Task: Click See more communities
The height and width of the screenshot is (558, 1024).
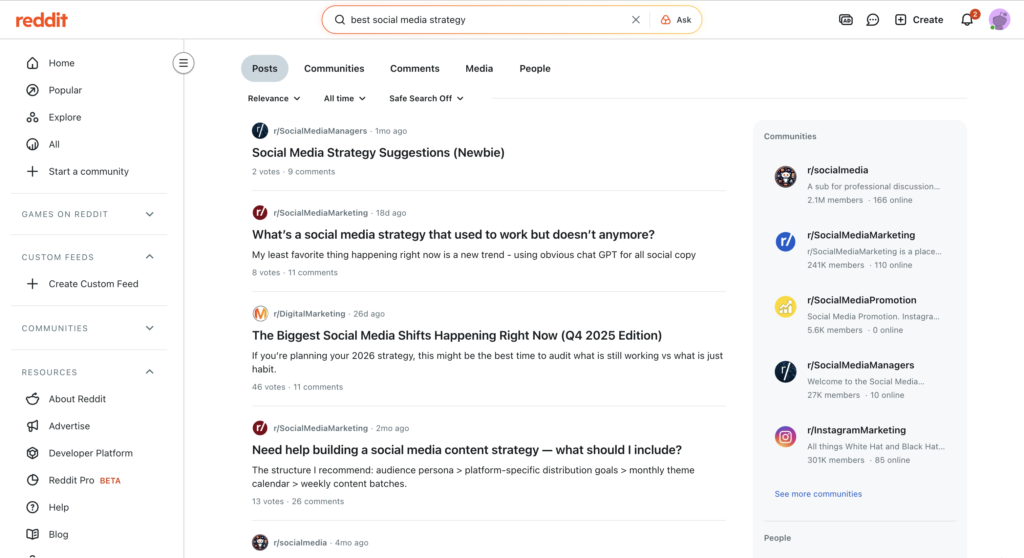Action: click(818, 494)
